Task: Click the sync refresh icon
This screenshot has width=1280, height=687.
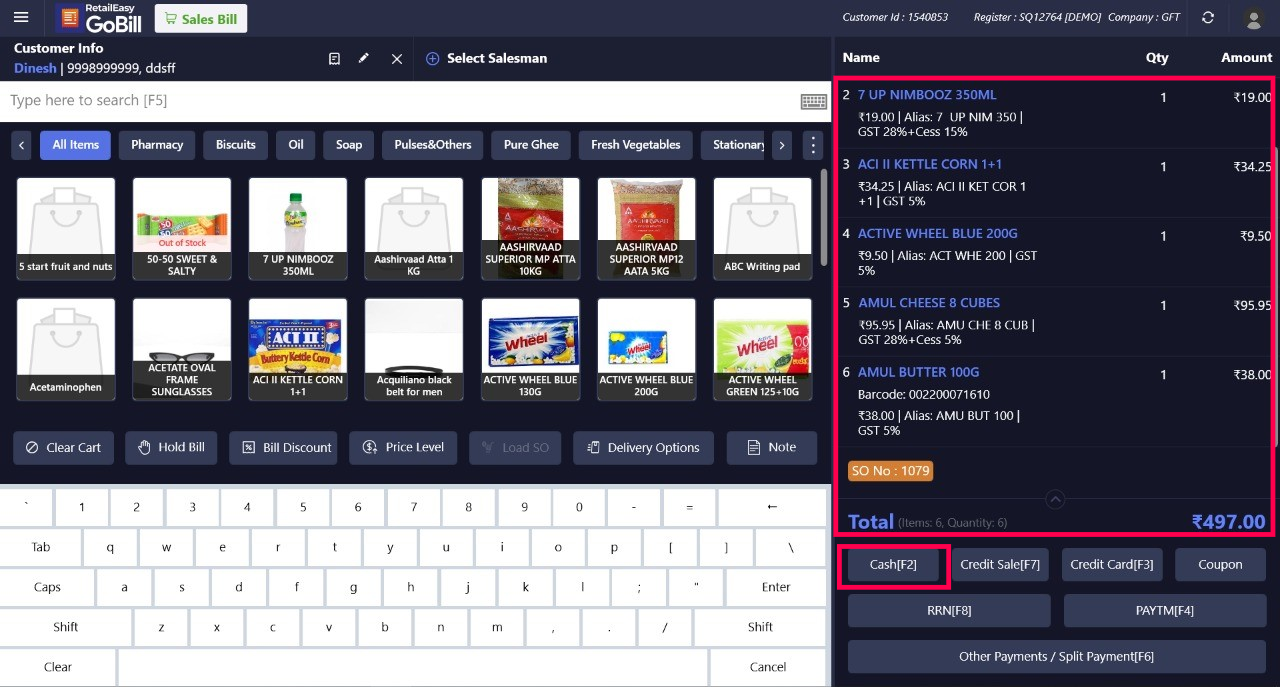Action: coord(1208,18)
